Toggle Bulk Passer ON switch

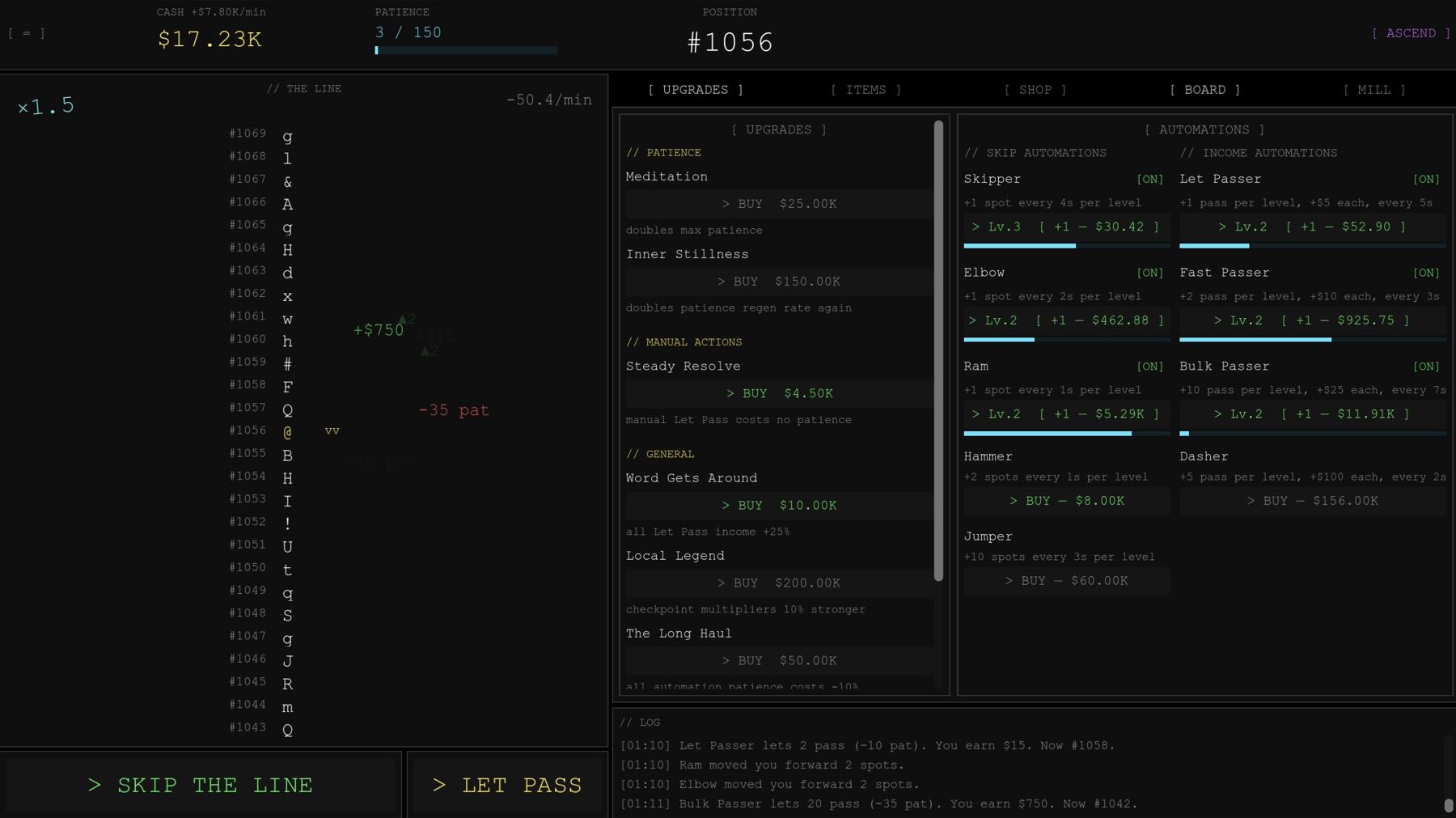(x=1426, y=367)
